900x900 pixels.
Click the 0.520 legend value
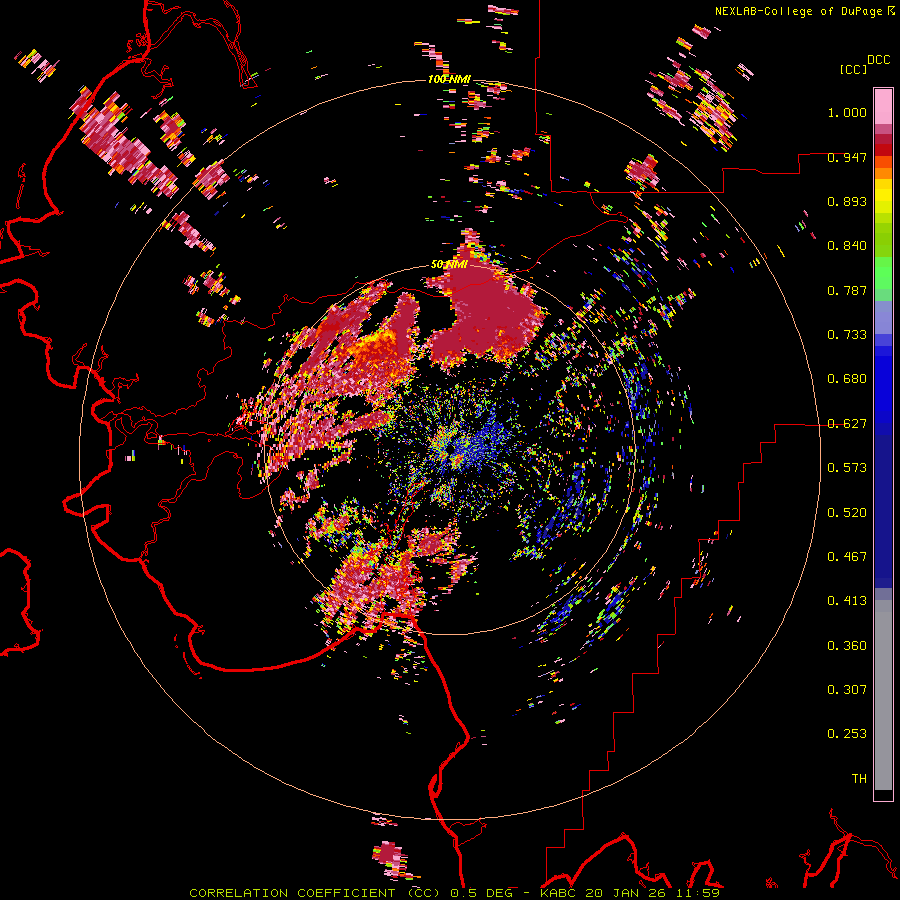(847, 513)
